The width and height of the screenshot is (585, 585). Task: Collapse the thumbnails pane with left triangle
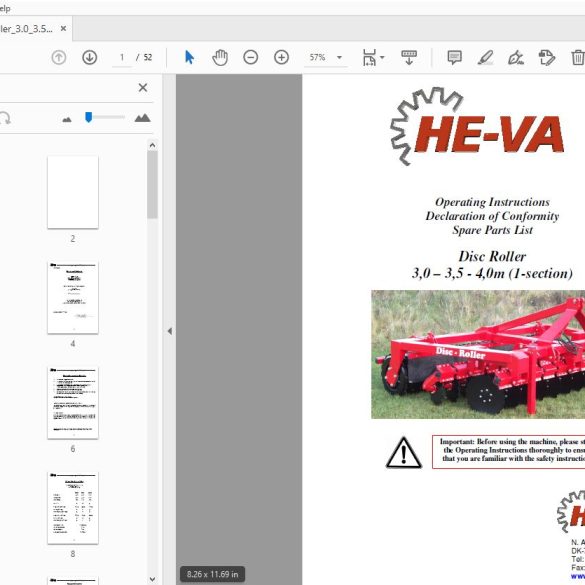pos(170,331)
